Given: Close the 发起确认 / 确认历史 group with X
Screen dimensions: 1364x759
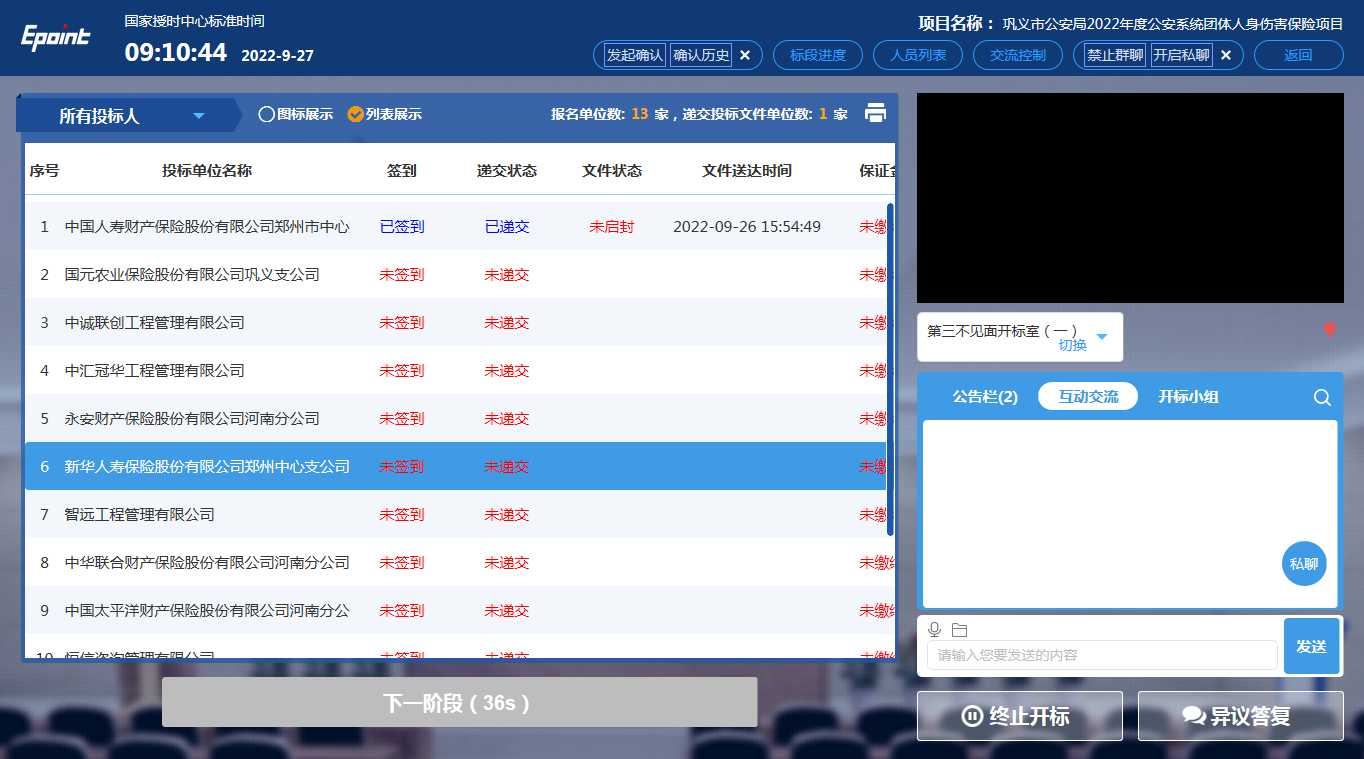Looking at the screenshot, I should (745, 55).
